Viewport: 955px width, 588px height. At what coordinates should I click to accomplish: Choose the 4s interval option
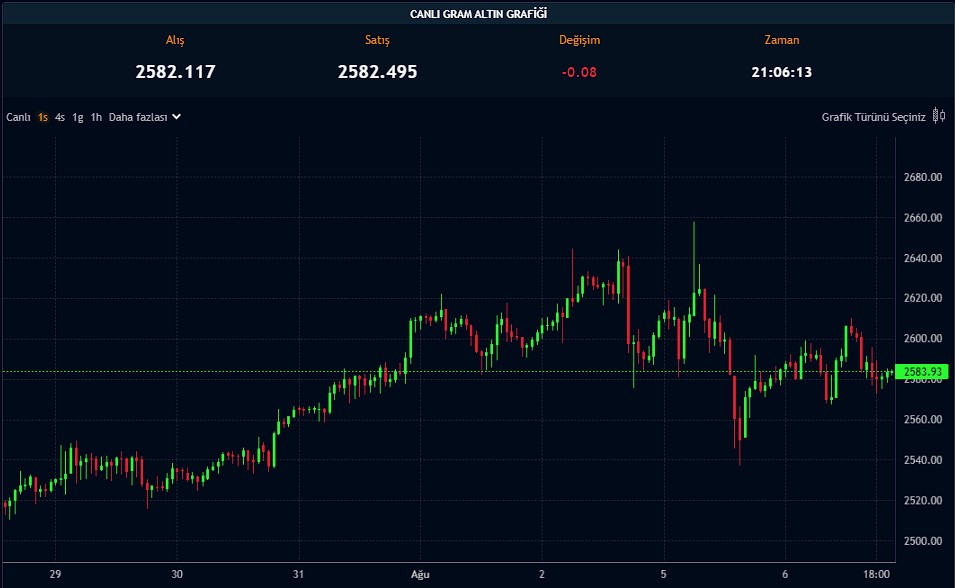coord(60,117)
